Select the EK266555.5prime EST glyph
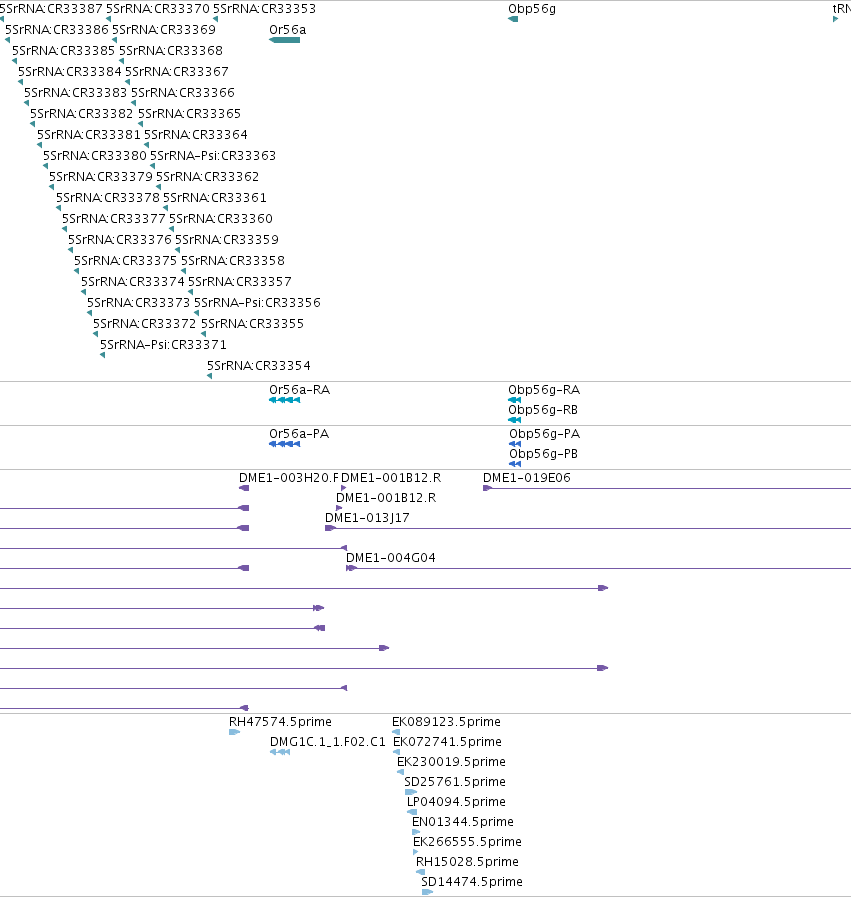851x897 pixels. [x=415, y=852]
